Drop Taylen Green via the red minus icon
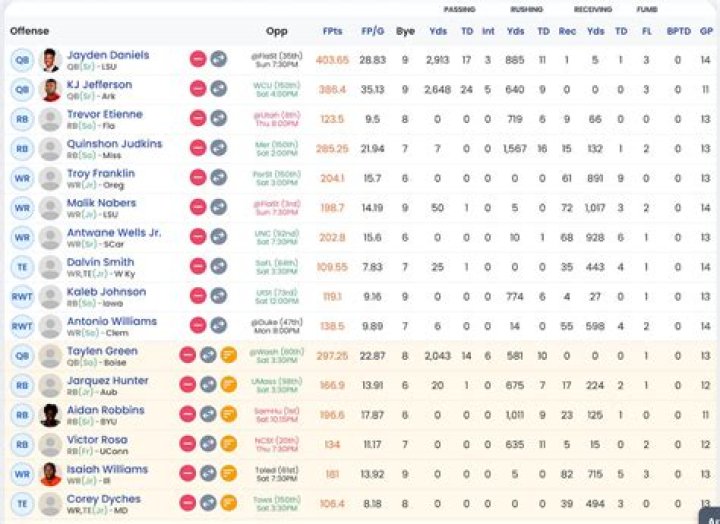This screenshot has height=524, width=720. click(187, 355)
